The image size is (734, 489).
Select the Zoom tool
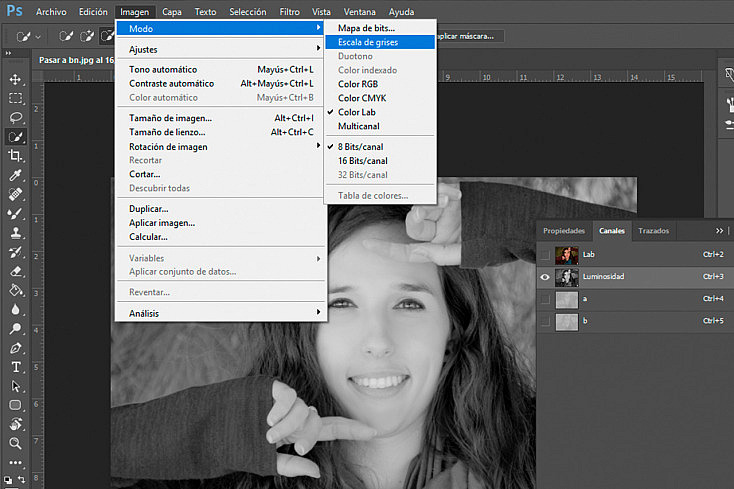point(15,443)
